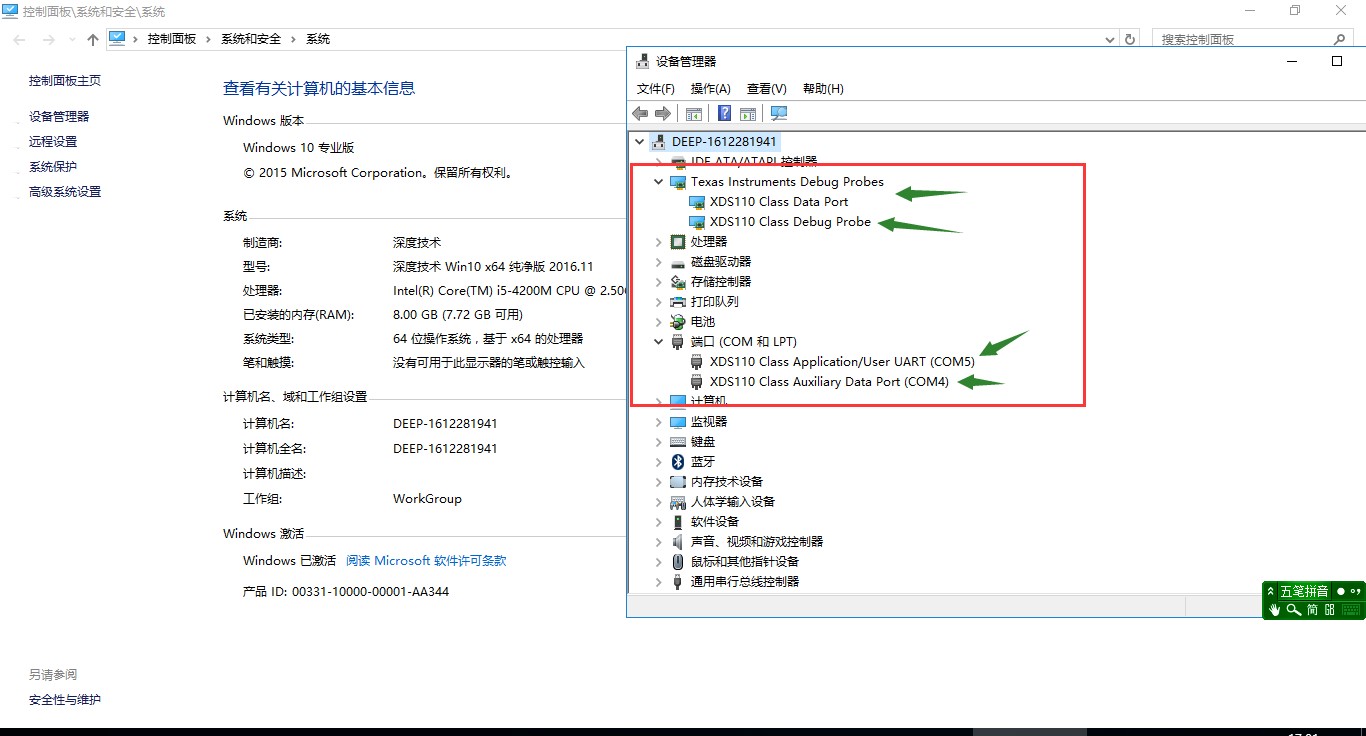
Task: Expand the 存储控制器 node
Action: coord(659,282)
